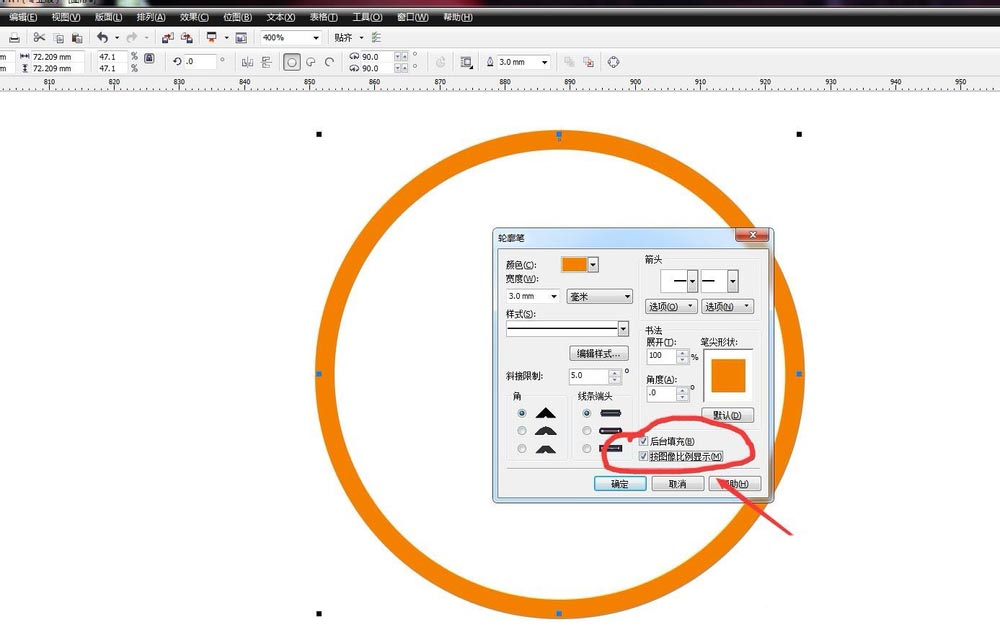Select the Pie shape mode icon
Image resolution: width=1000 pixels, height=630 pixels.
pyautogui.click(x=311, y=62)
